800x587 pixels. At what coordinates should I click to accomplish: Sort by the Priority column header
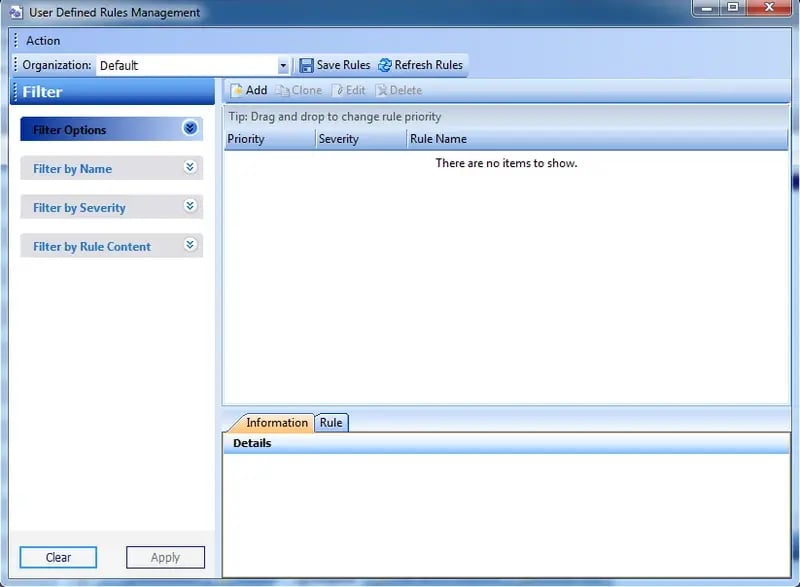click(268, 139)
